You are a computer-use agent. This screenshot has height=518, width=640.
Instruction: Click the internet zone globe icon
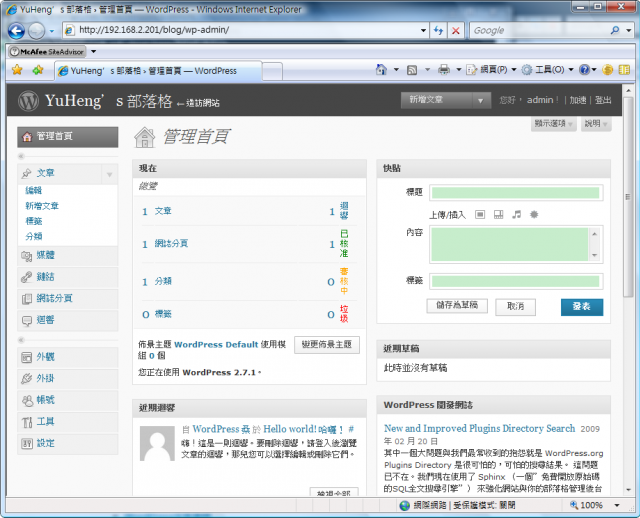[x=404, y=505]
